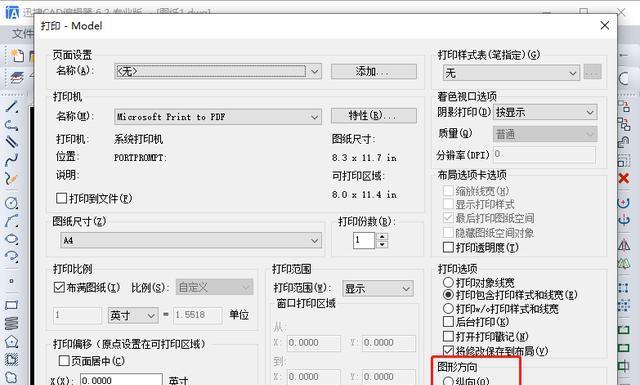Click paper size value 8.3 x 11.7 in
Image resolution: width=640 pixels, height=385 pixels.
tap(364, 158)
